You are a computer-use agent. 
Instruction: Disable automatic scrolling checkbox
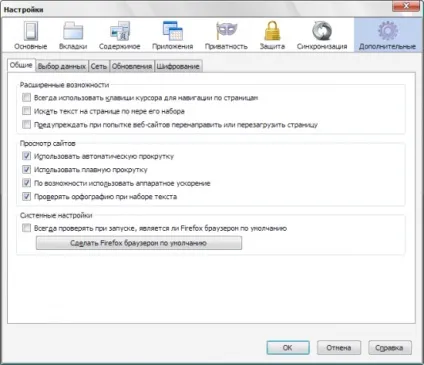coord(26,156)
